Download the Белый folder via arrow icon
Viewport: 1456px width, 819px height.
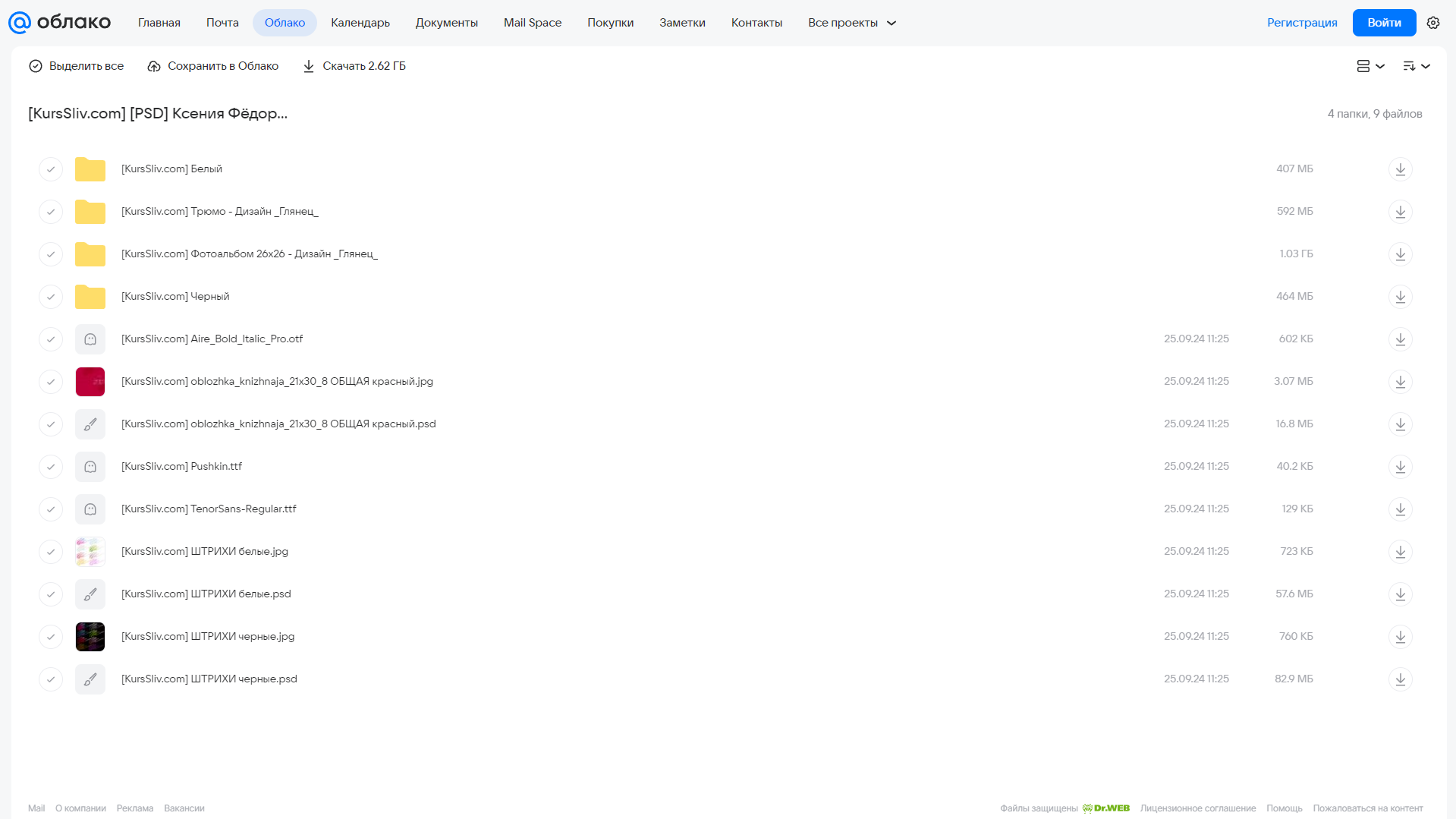[1400, 169]
